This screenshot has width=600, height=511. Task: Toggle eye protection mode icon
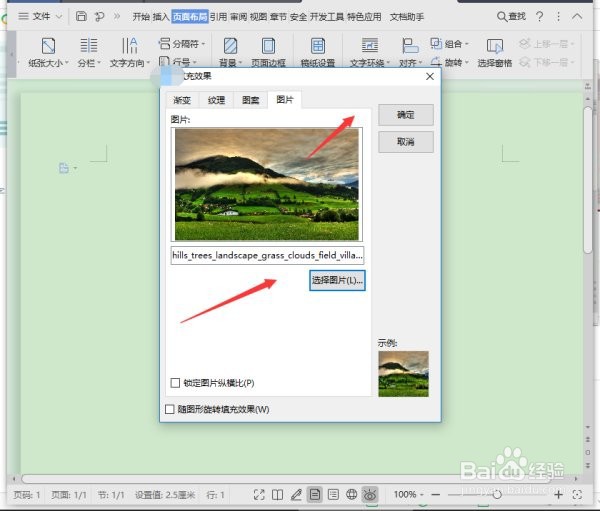coord(370,495)
